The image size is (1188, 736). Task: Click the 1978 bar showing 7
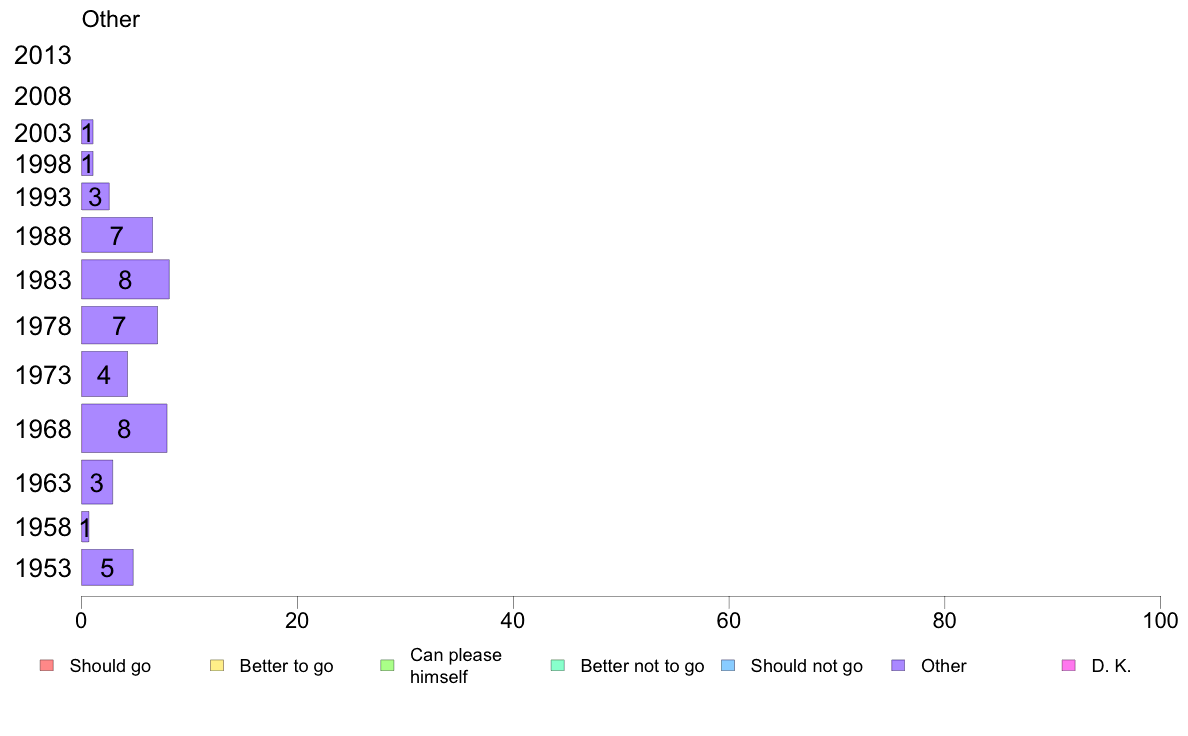tap(119, 326)
